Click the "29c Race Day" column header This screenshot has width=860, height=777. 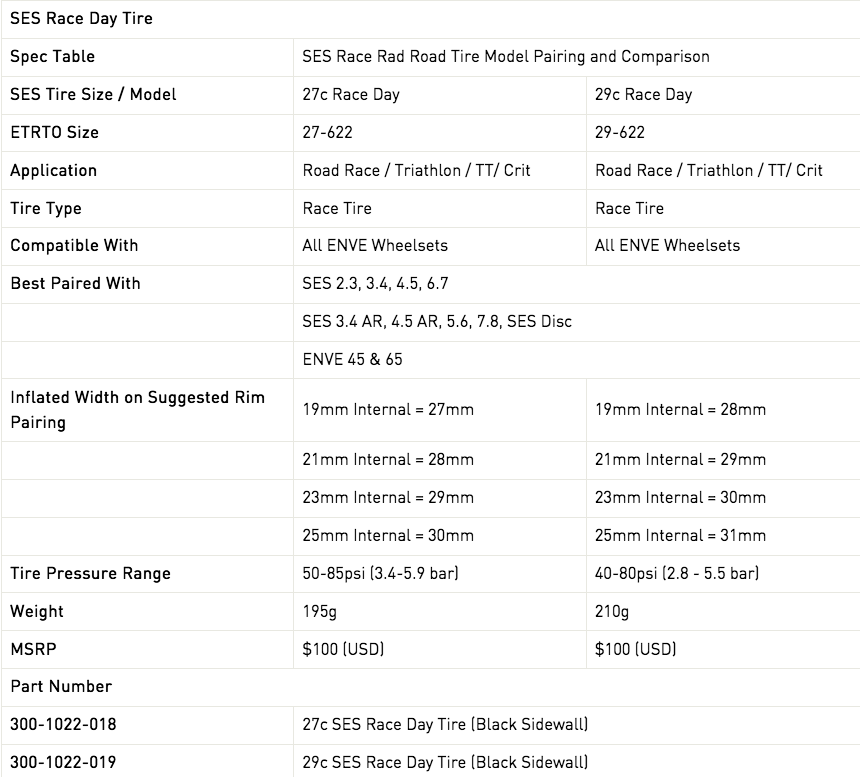click(644, 95)
